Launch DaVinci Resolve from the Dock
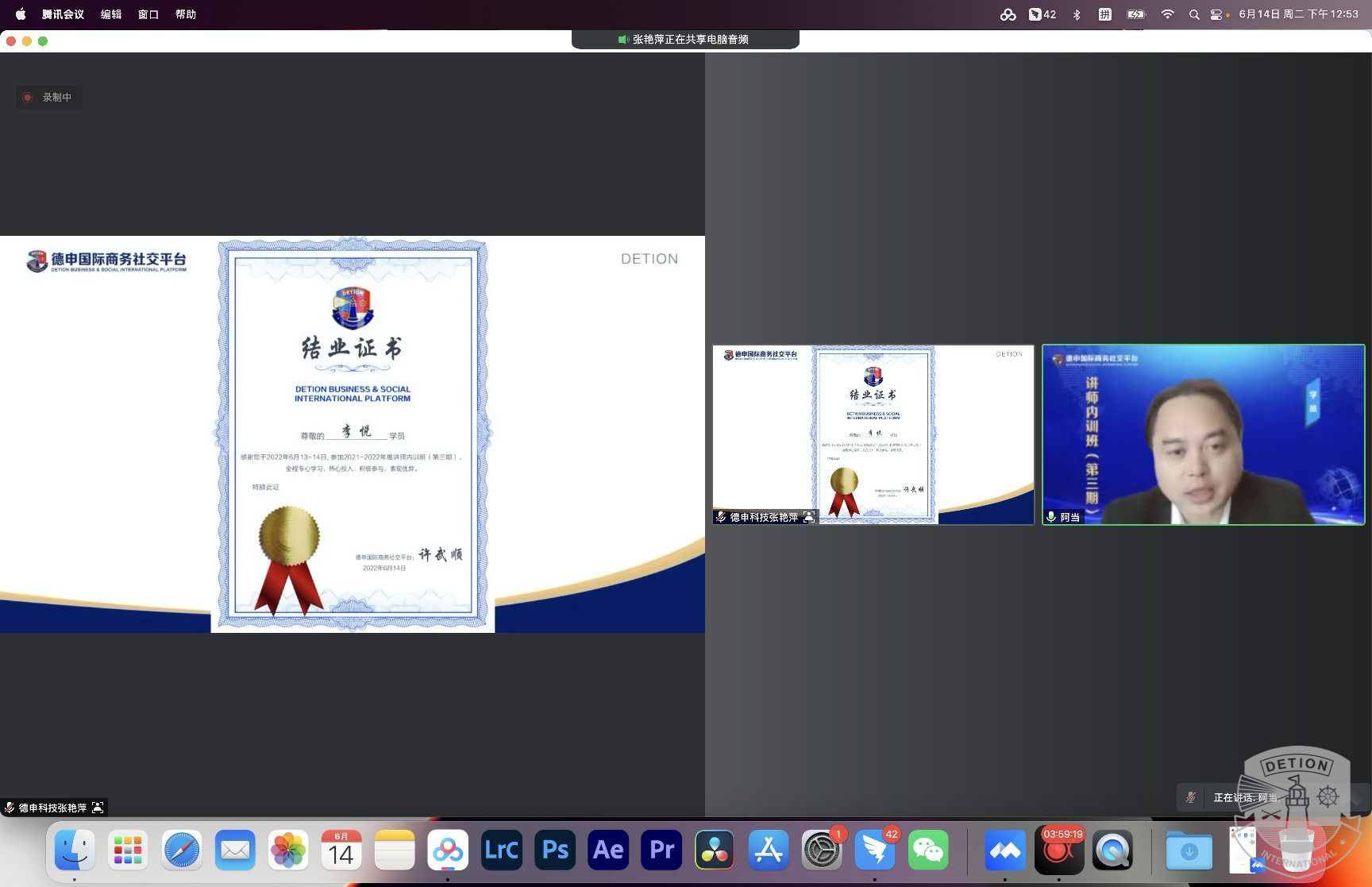Viewport: 1372px width, 887px height. coord(715,850)
